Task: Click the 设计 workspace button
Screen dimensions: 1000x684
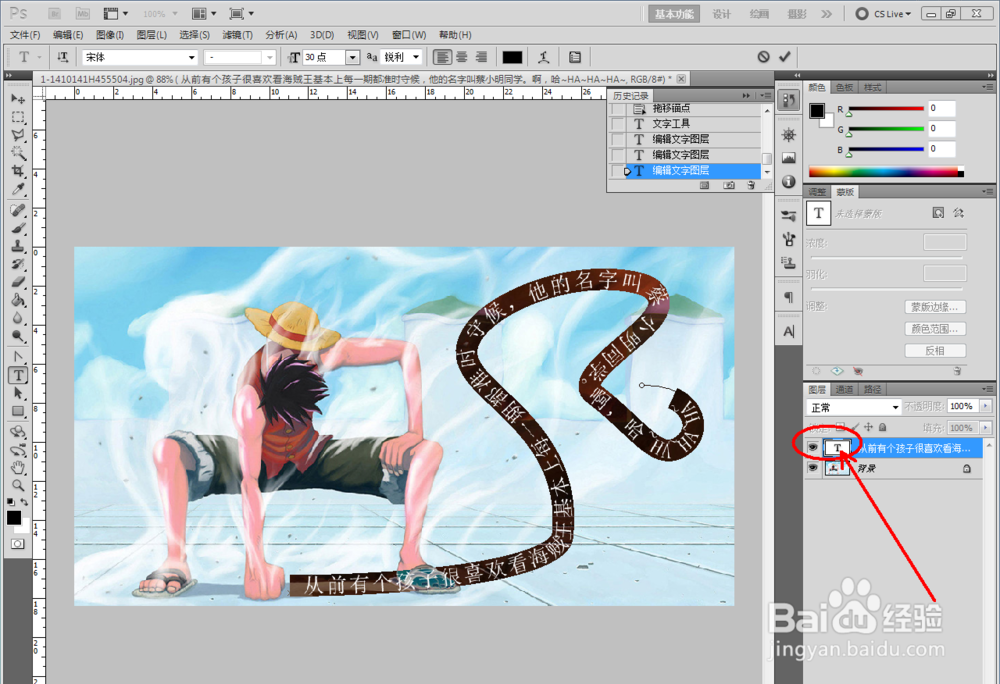Action: (x=721, y=13)
